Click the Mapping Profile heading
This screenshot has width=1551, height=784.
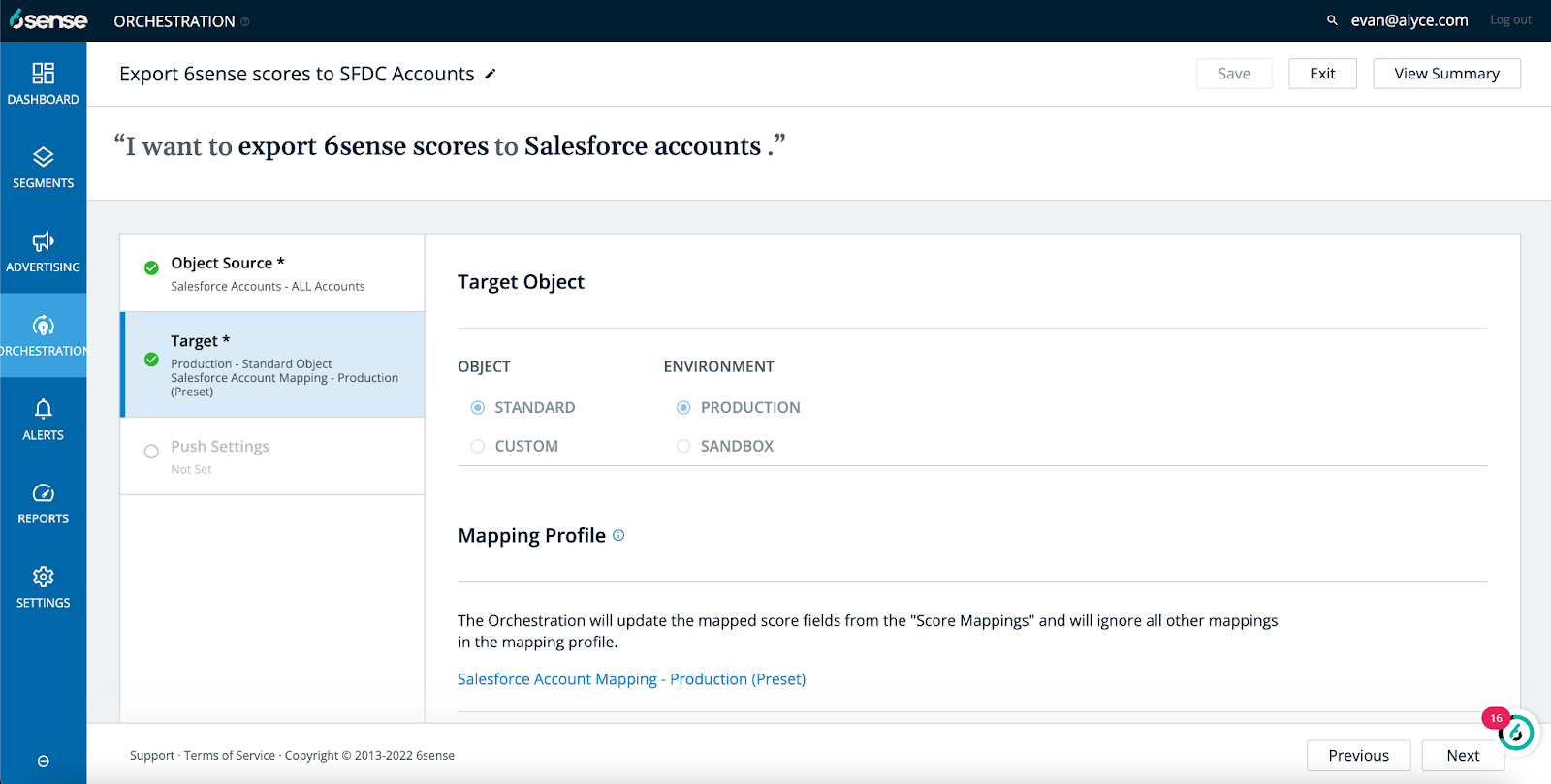coord(531,536)
